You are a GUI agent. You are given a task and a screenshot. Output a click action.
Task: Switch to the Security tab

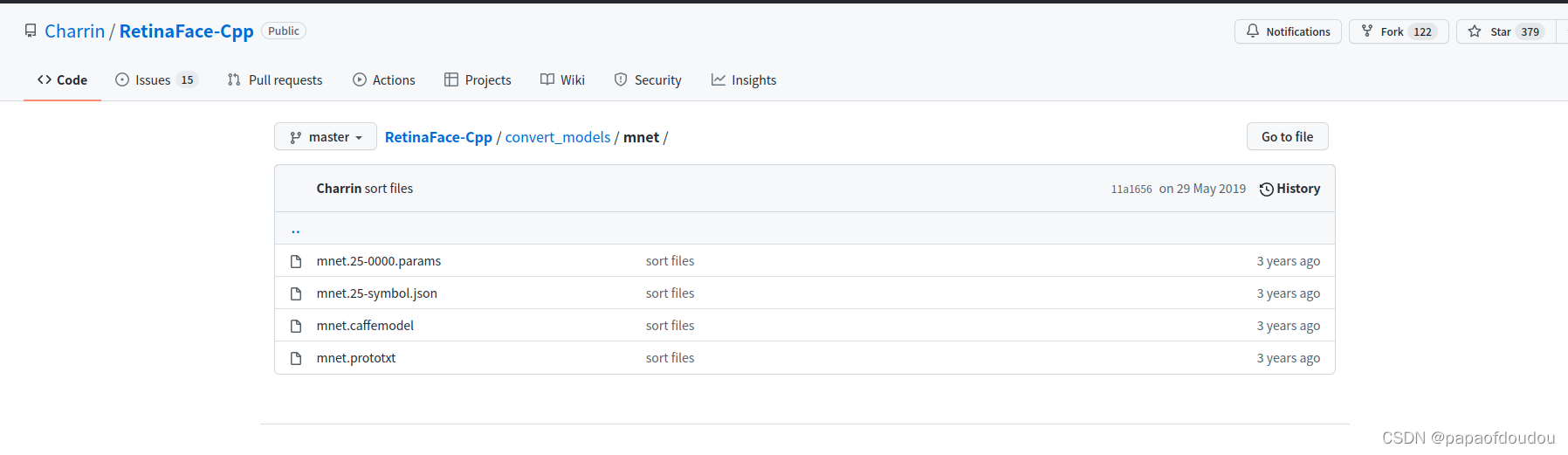click(x=647, y=79)
